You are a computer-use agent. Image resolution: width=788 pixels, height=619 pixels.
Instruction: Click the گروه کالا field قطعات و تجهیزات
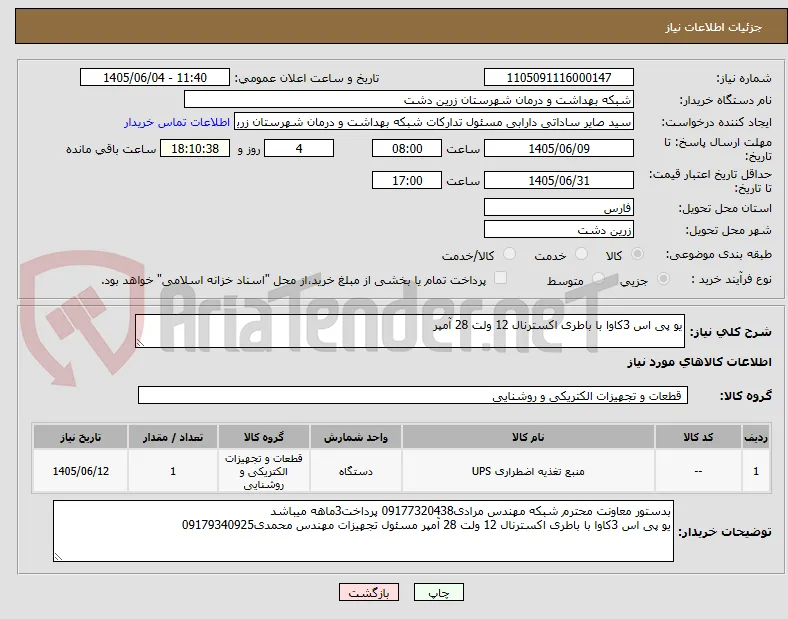coord(413,395)
